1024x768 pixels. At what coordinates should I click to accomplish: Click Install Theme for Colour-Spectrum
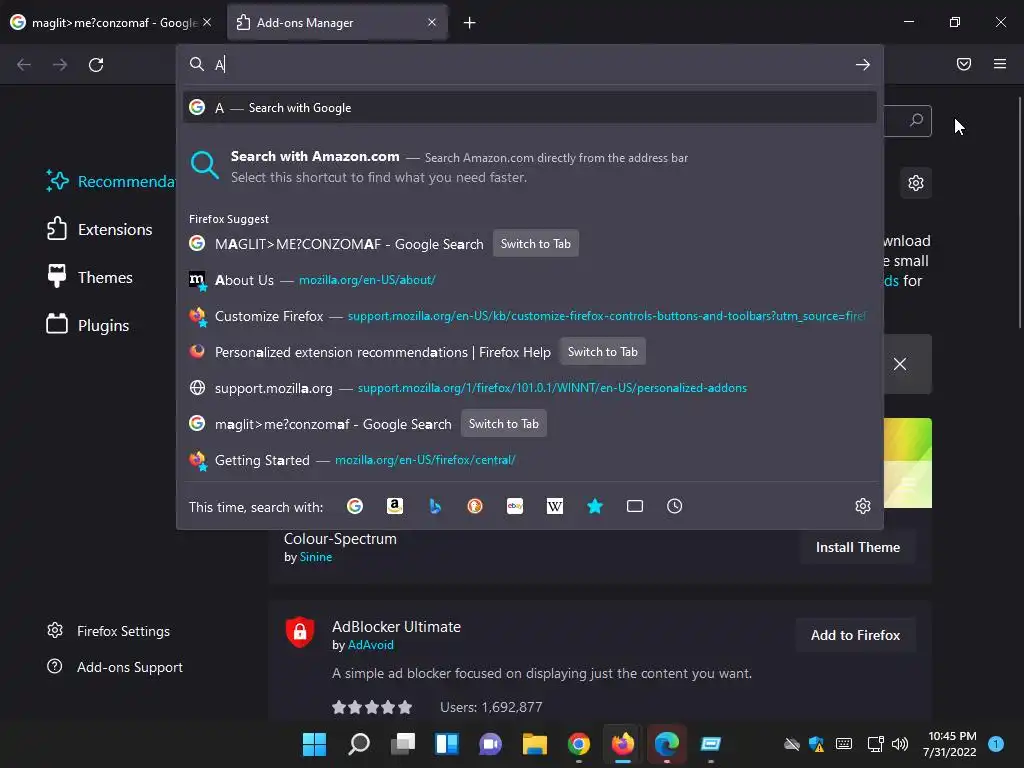tap(857, 547)
